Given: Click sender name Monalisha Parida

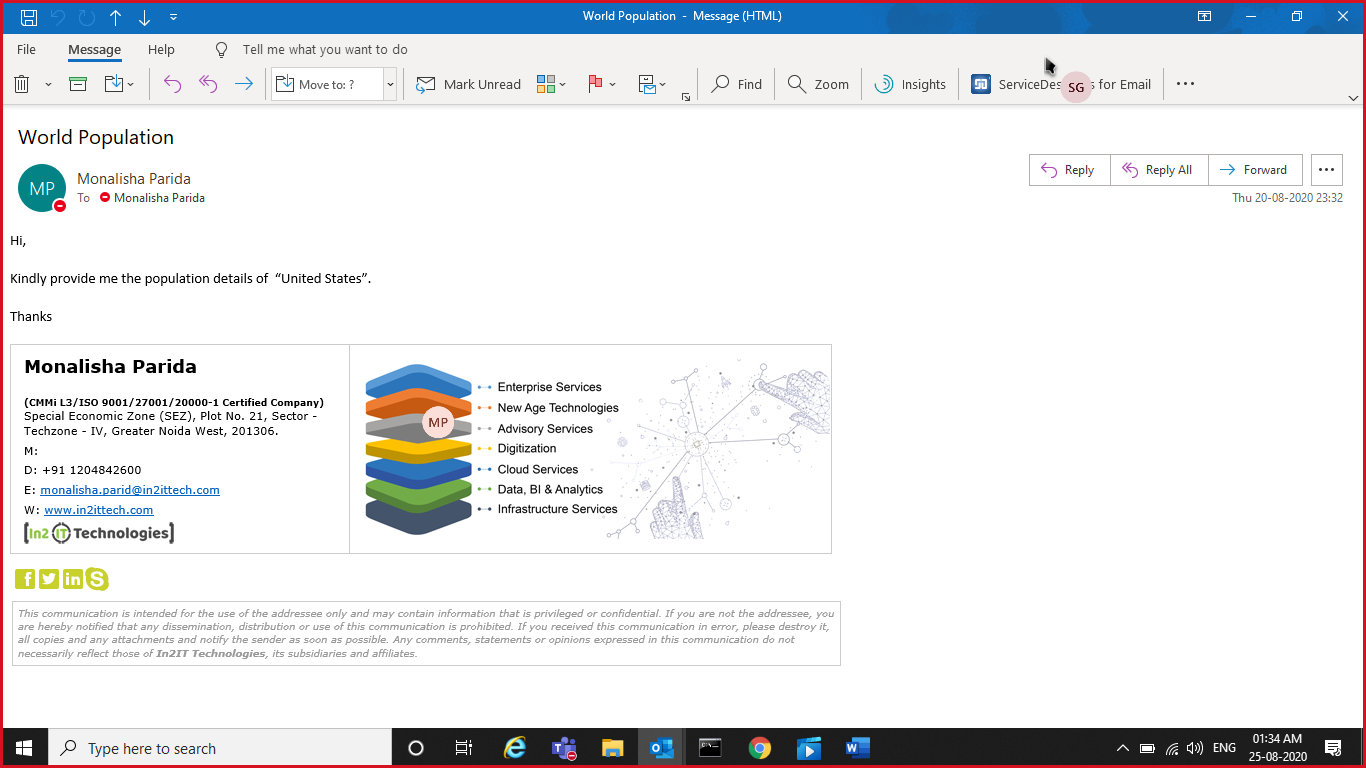Looking at the screenshot, I should 134,179.
